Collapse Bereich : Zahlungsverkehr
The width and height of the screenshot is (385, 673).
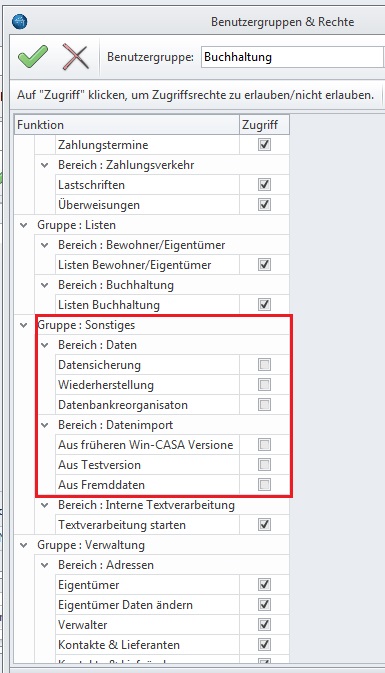45,165
